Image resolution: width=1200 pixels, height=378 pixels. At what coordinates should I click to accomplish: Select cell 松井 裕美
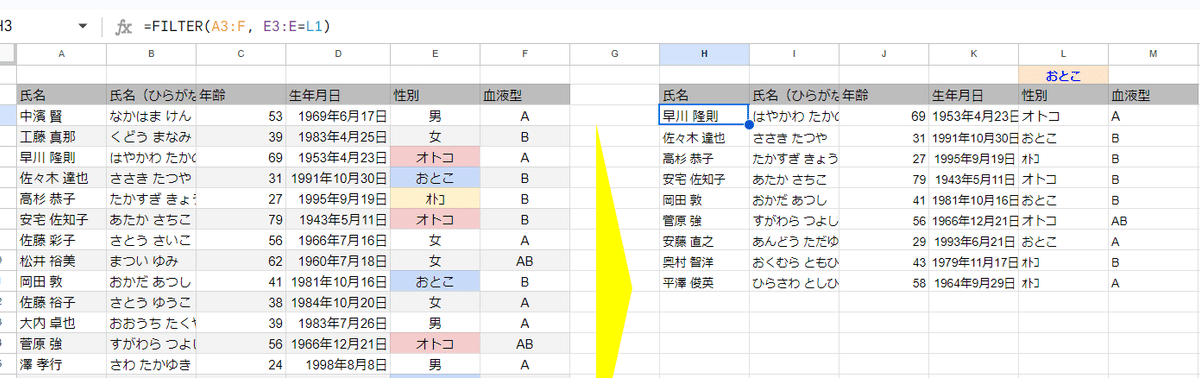[x=62, y=261]
